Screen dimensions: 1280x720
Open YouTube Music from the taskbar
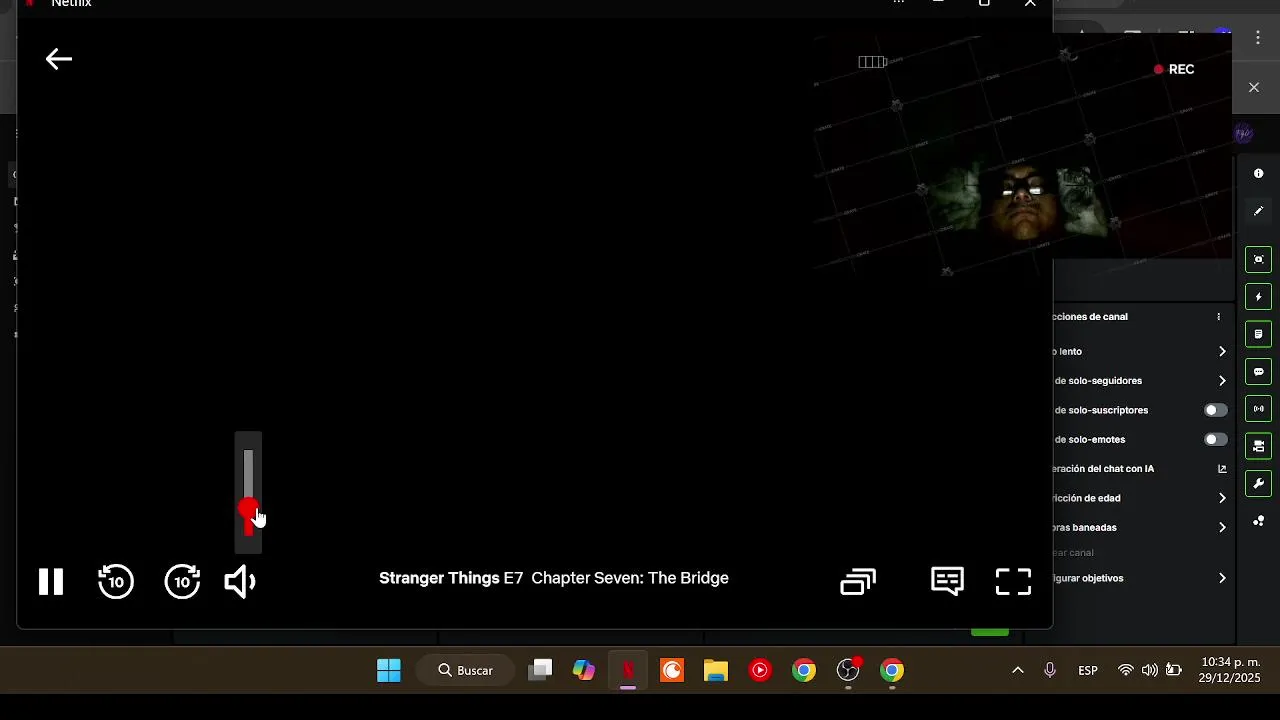coord(760,670)
